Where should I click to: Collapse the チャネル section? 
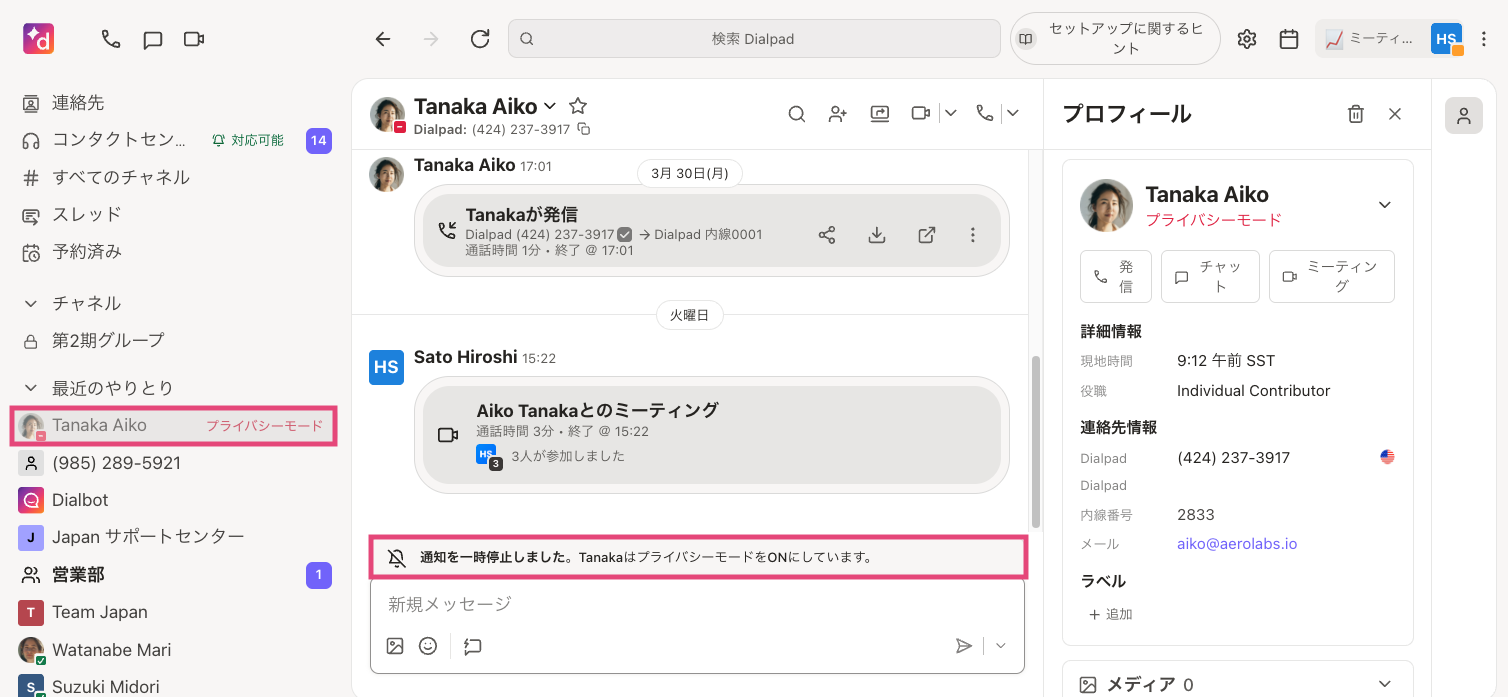click(31, 303)
